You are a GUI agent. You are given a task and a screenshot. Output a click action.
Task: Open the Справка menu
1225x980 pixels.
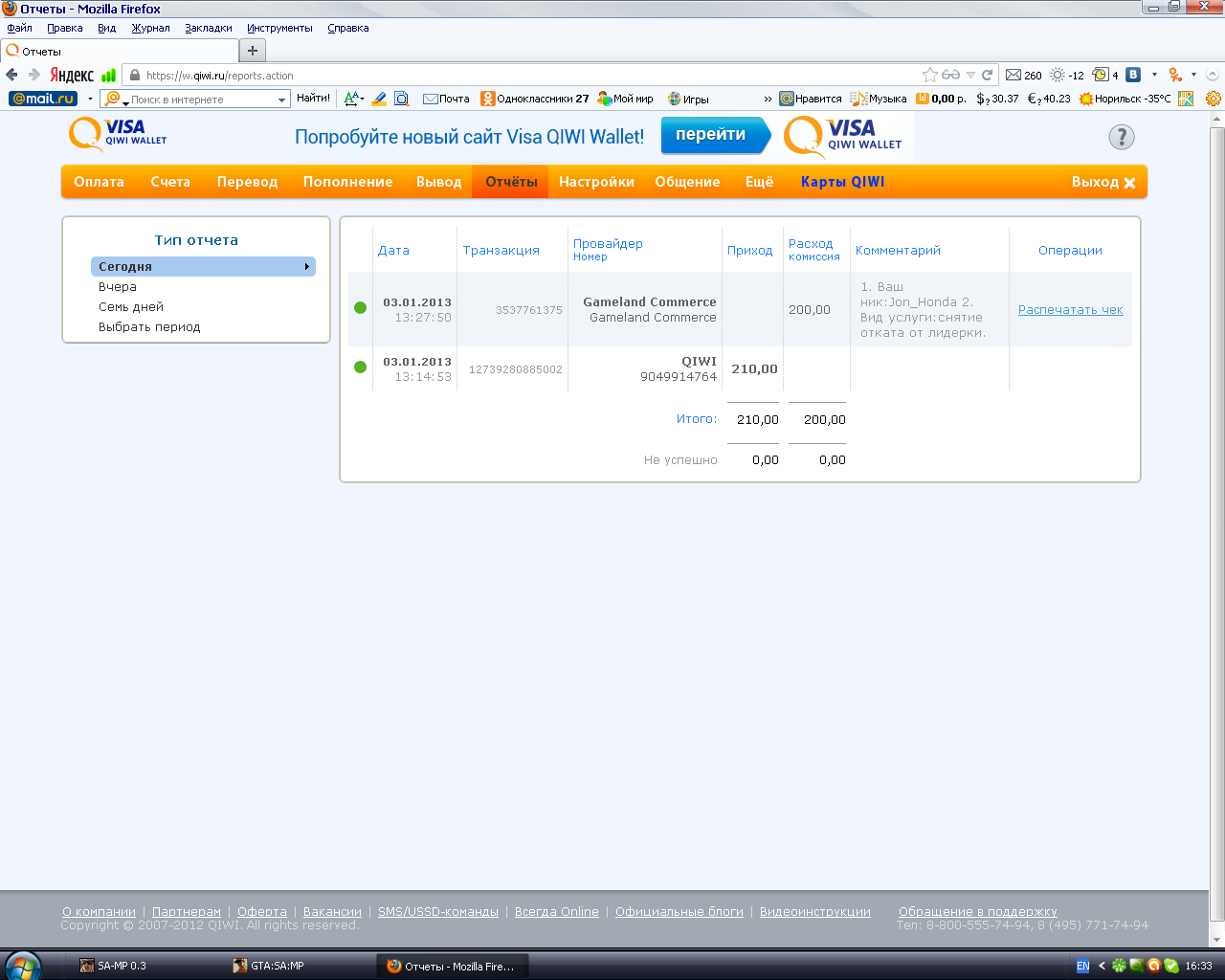click(348, 28)
